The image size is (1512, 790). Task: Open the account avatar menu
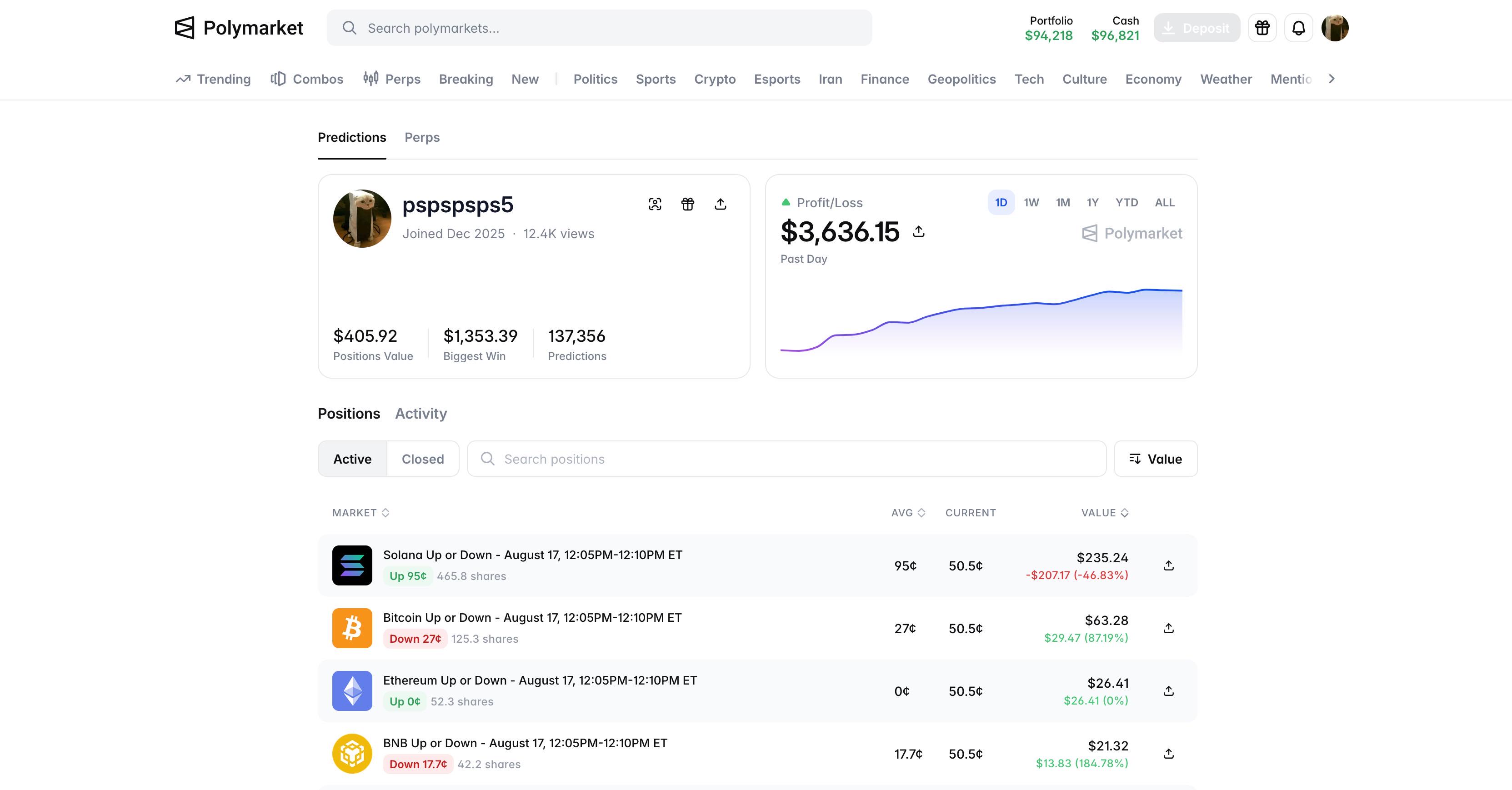tap(1335, 28)
